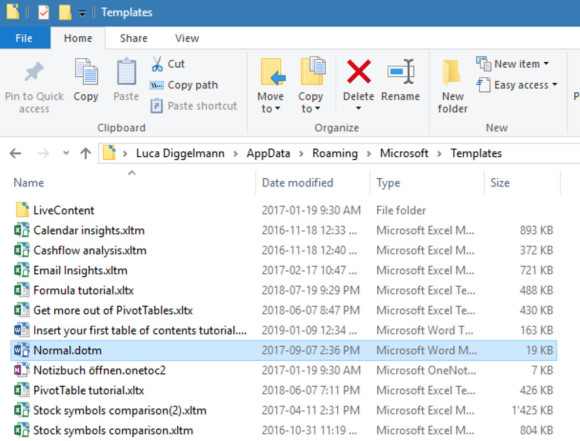Sort files by Date modified column
580x441 pixels.
pos(297,183)
